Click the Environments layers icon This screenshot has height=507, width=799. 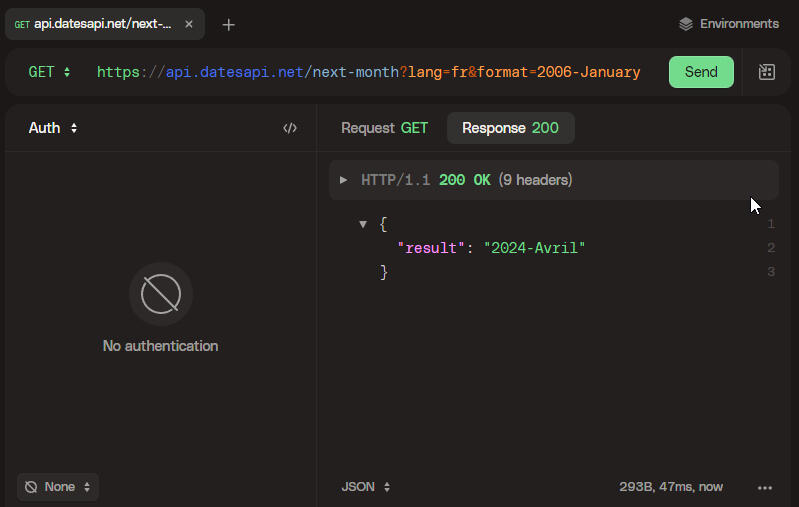coord(685,24)
